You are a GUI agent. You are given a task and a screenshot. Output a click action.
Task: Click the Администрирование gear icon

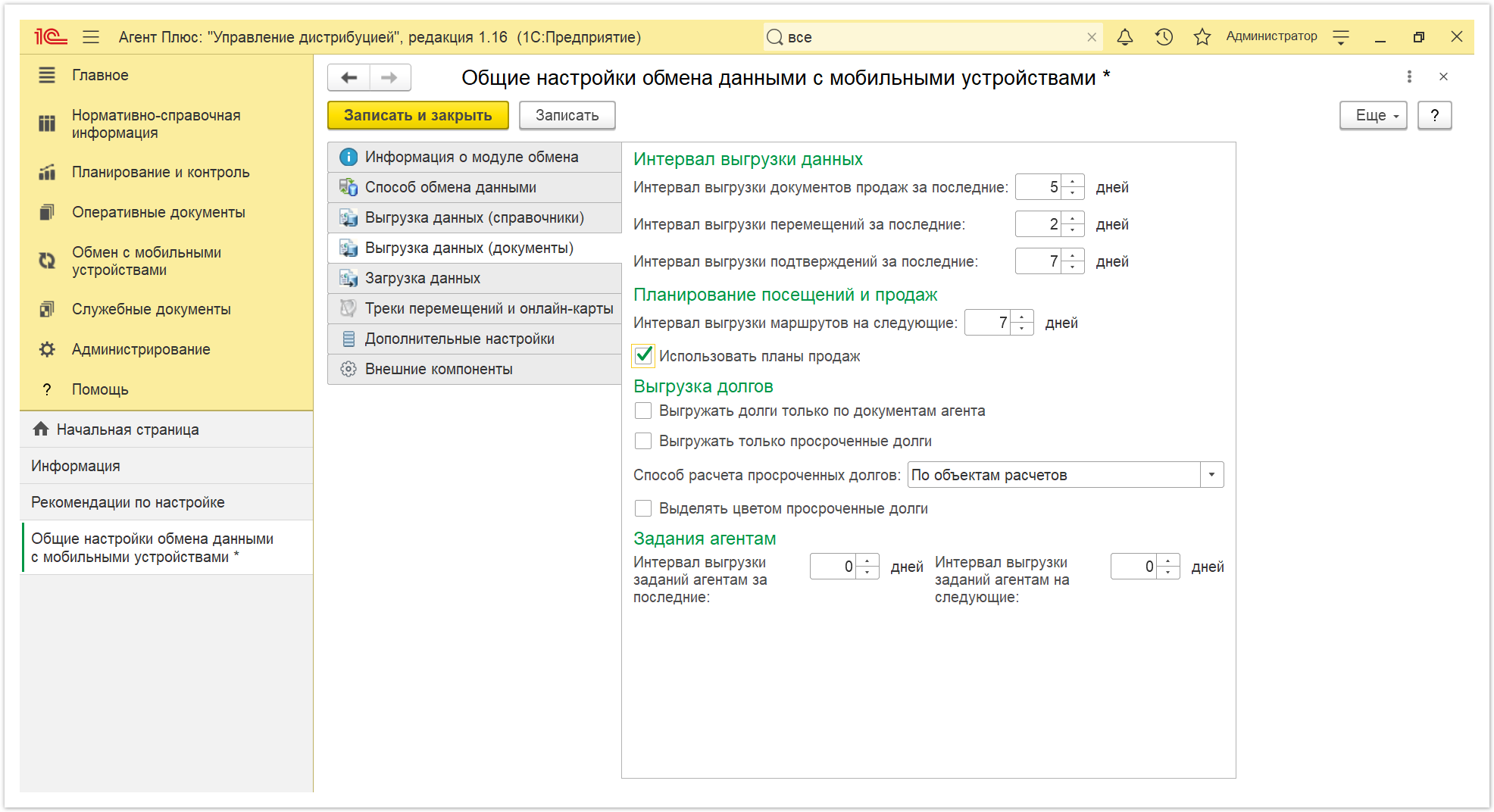point(47,349)
